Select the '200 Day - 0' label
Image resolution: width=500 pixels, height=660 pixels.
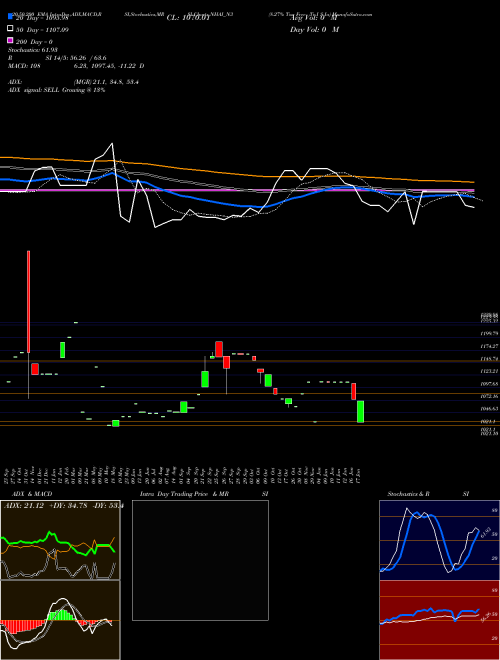[34, 42]
